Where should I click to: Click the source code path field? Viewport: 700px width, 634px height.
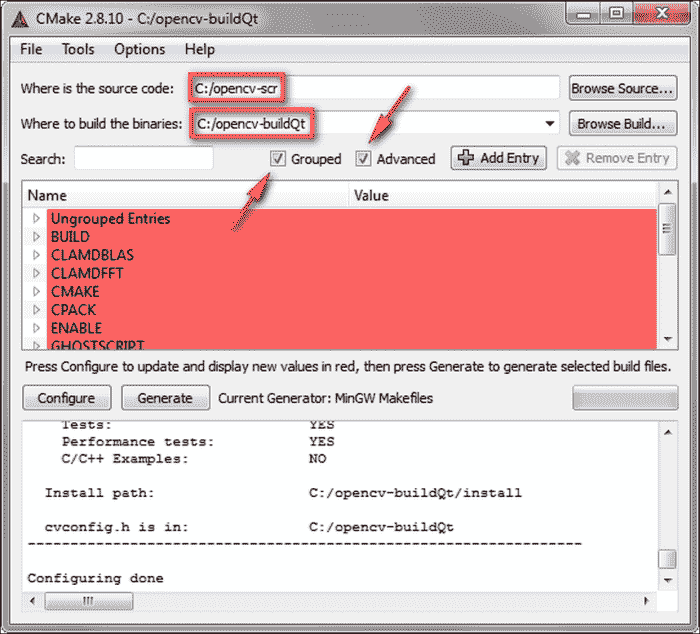(374, 88)
